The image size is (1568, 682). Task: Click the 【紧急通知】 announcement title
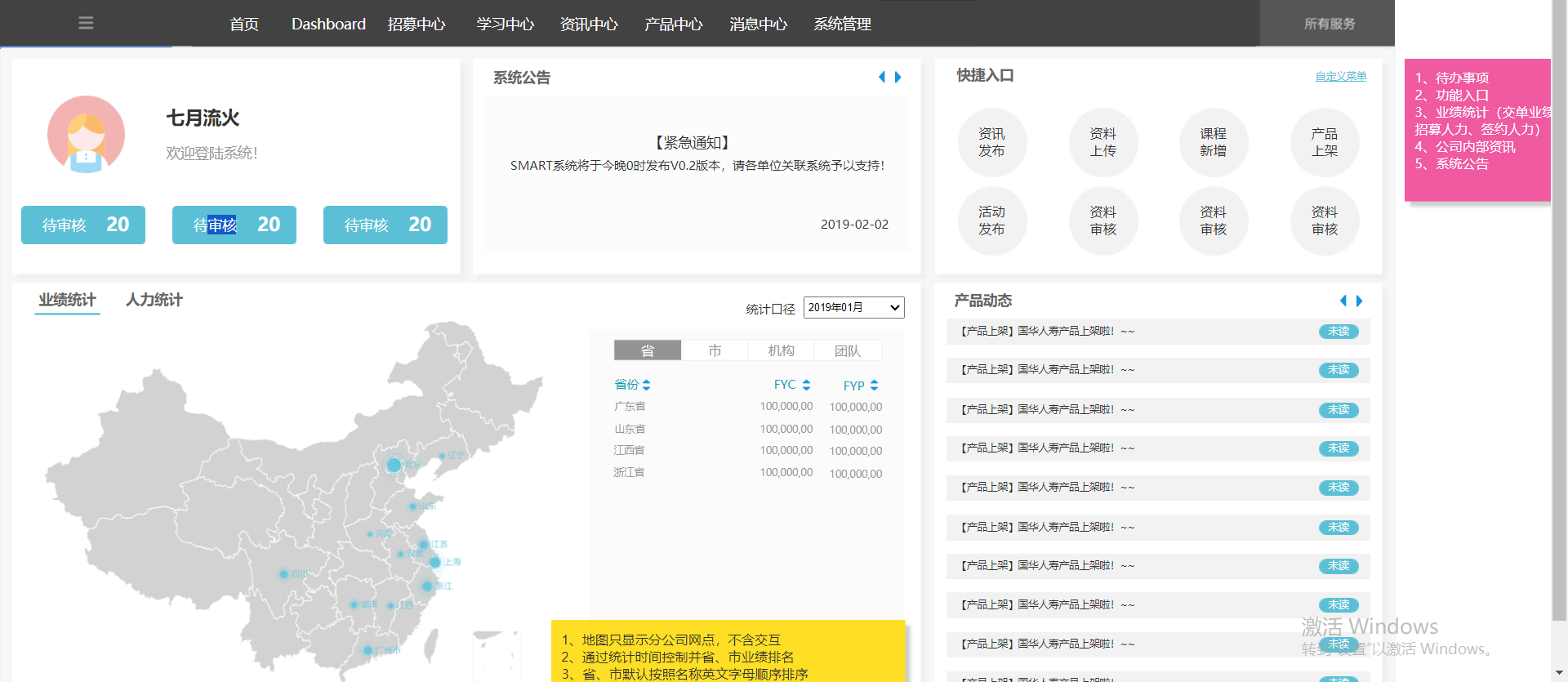coord(693,143)
